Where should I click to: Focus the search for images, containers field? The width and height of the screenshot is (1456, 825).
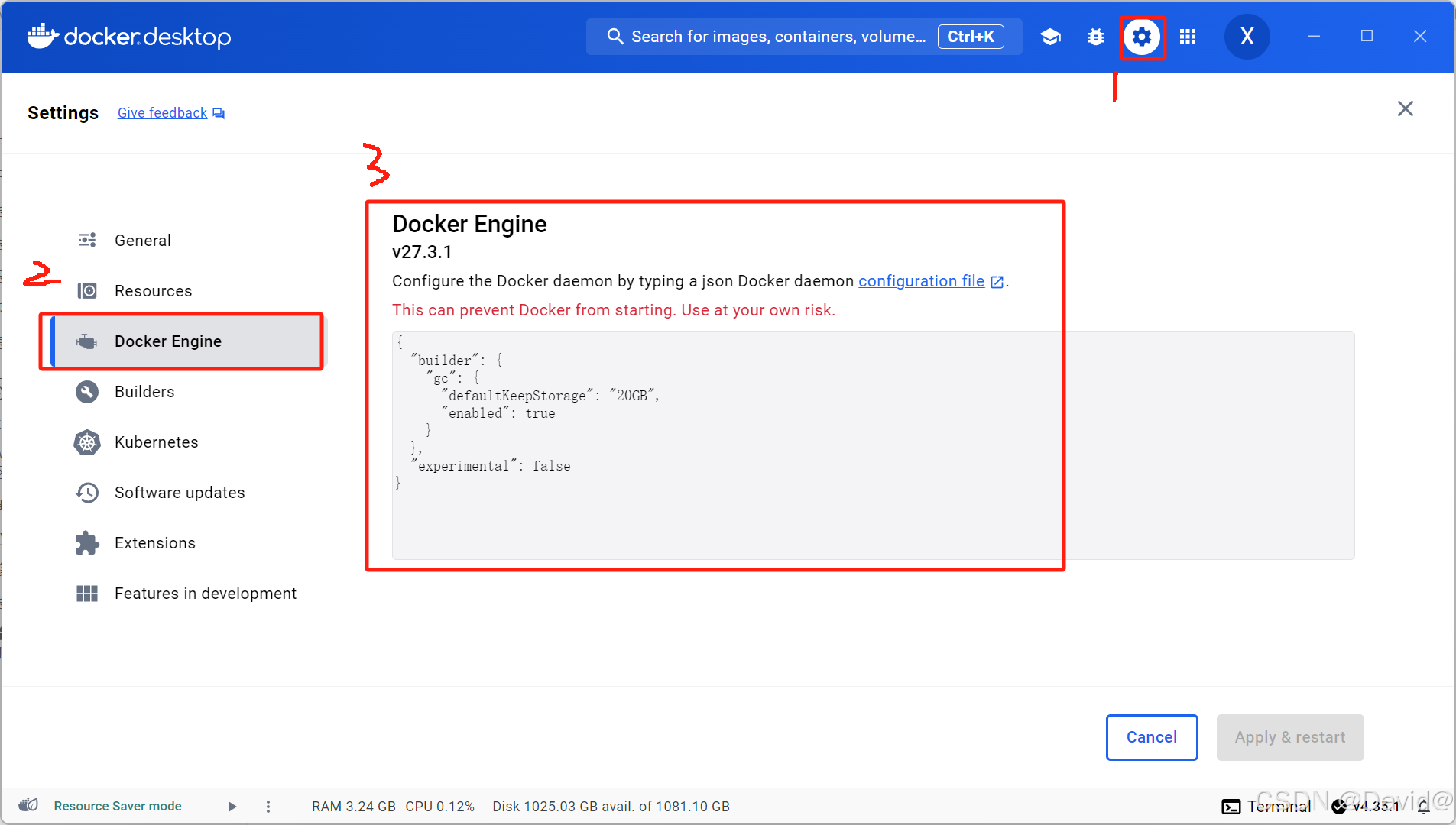tap(803, 37)
